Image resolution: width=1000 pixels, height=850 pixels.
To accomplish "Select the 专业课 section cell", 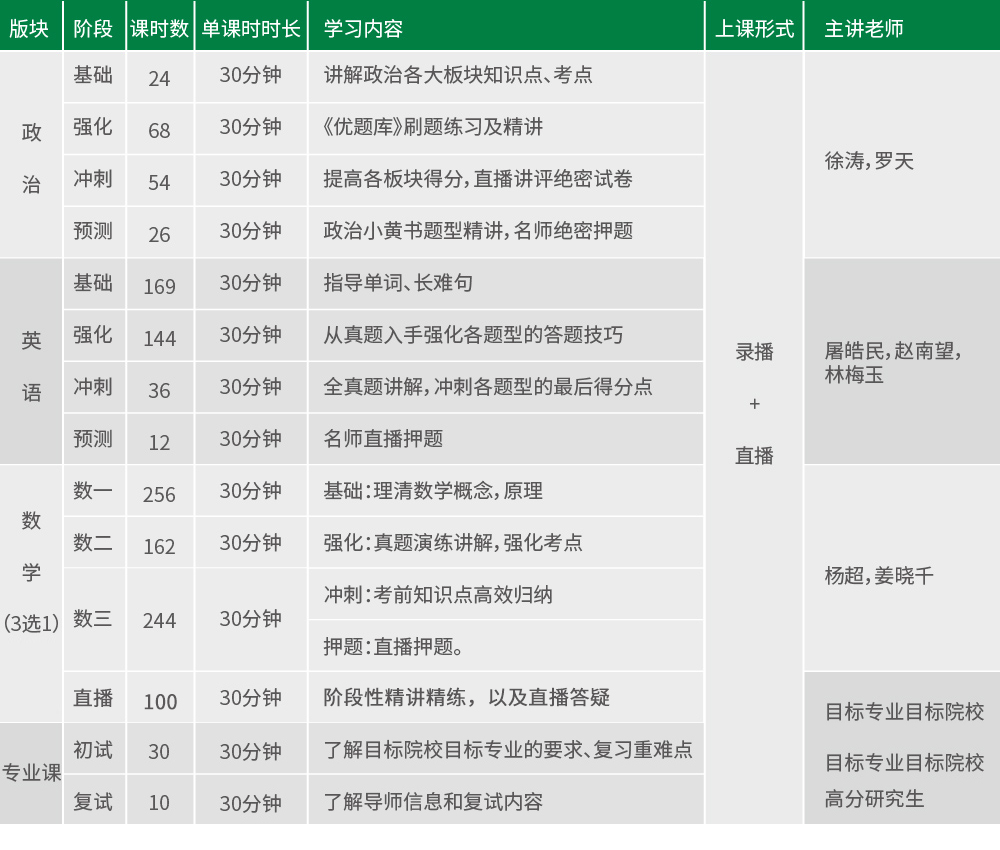I will click(31, 772).
